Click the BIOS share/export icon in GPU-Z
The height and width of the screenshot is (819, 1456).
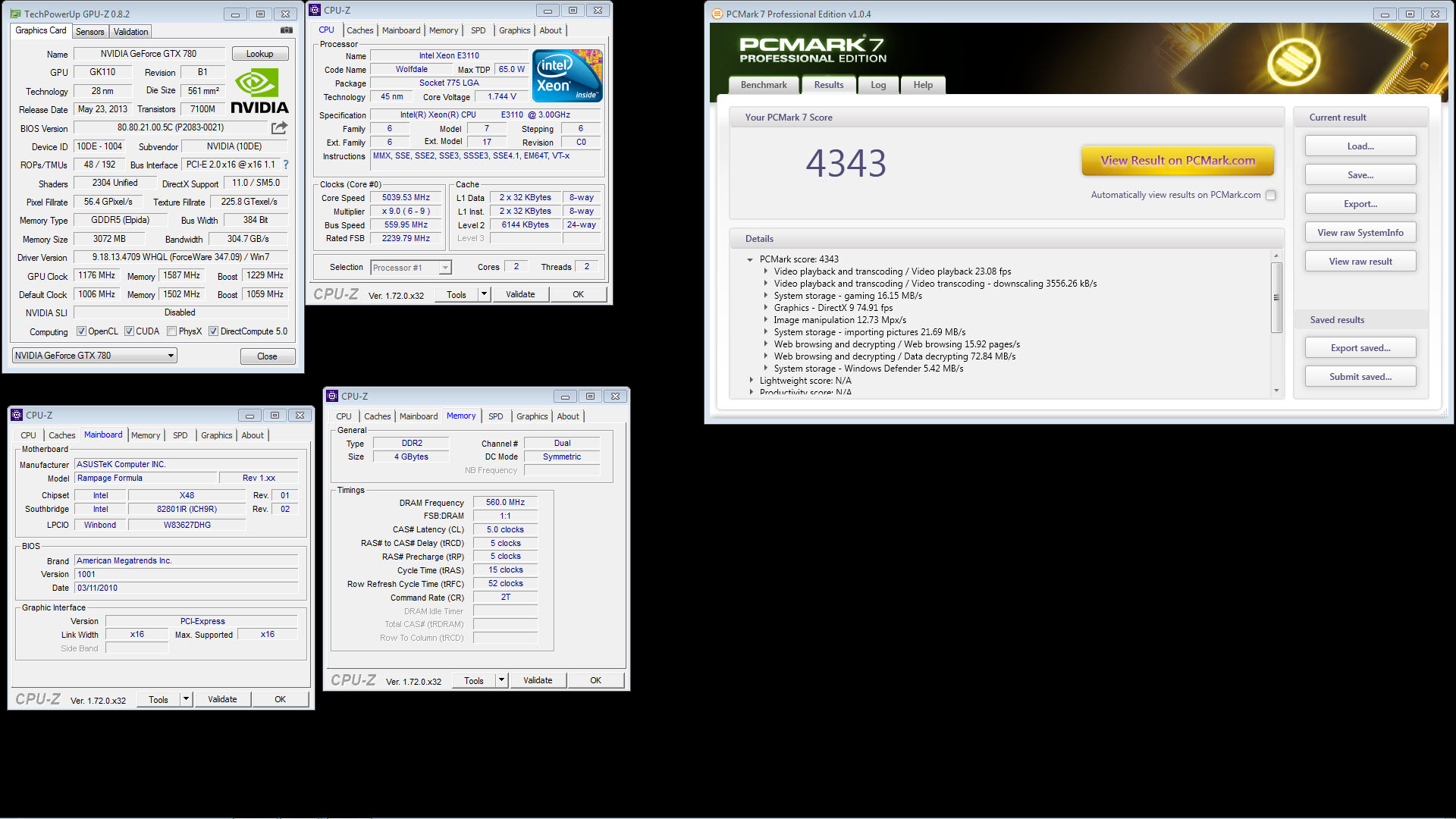tap(279, 127)
